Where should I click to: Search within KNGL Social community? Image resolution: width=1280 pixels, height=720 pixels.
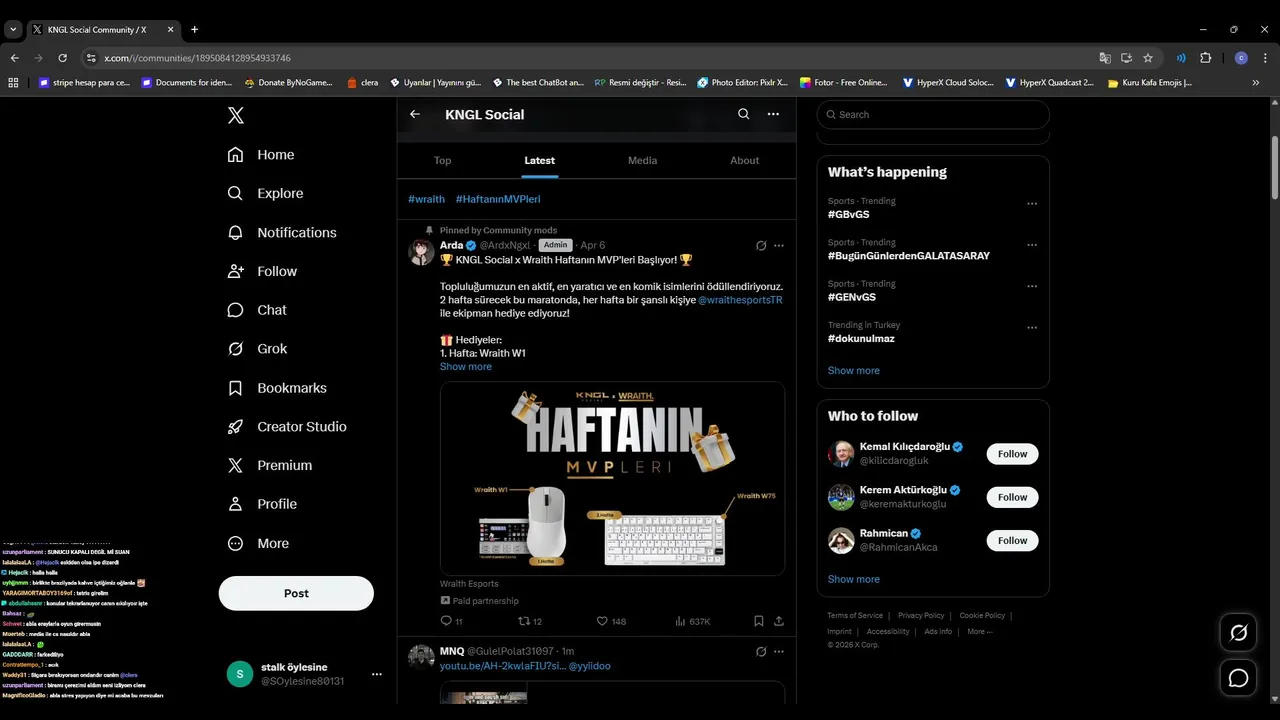tap(743, 114)
